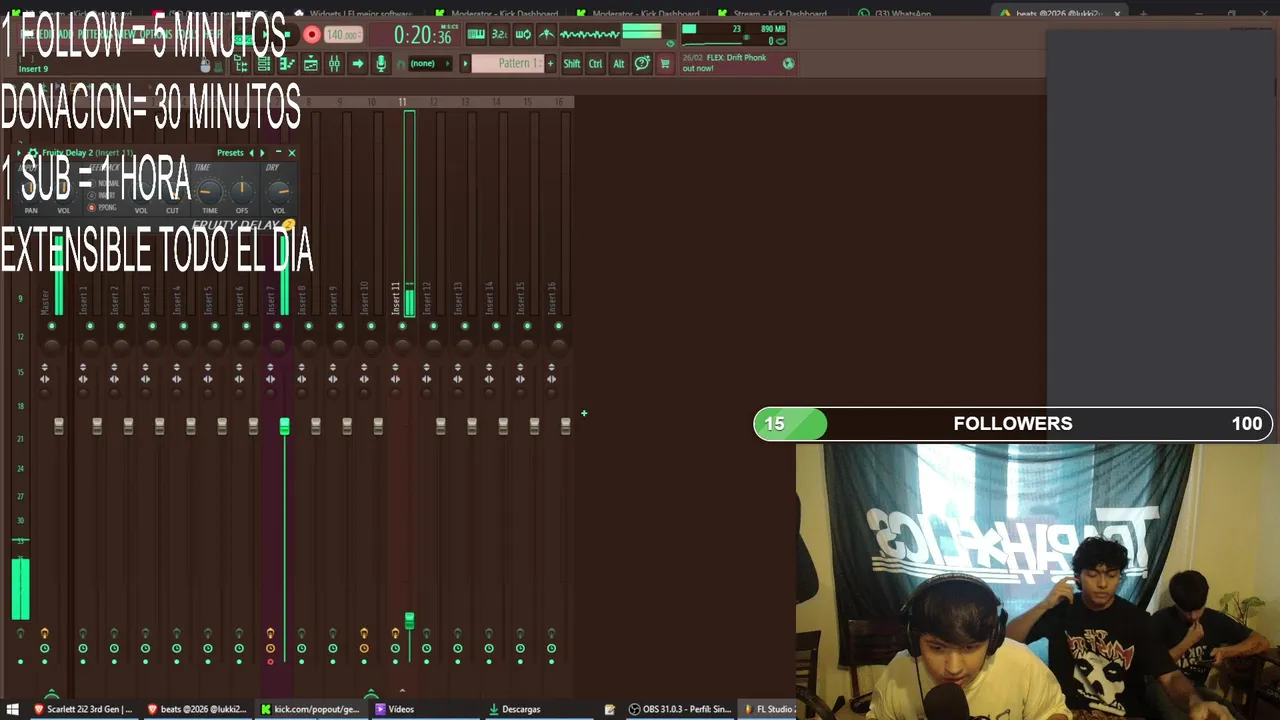Viewport: 1280px width, 720px height.
Task: Open the (none) input selector dropdown
Action: point(428,64)
